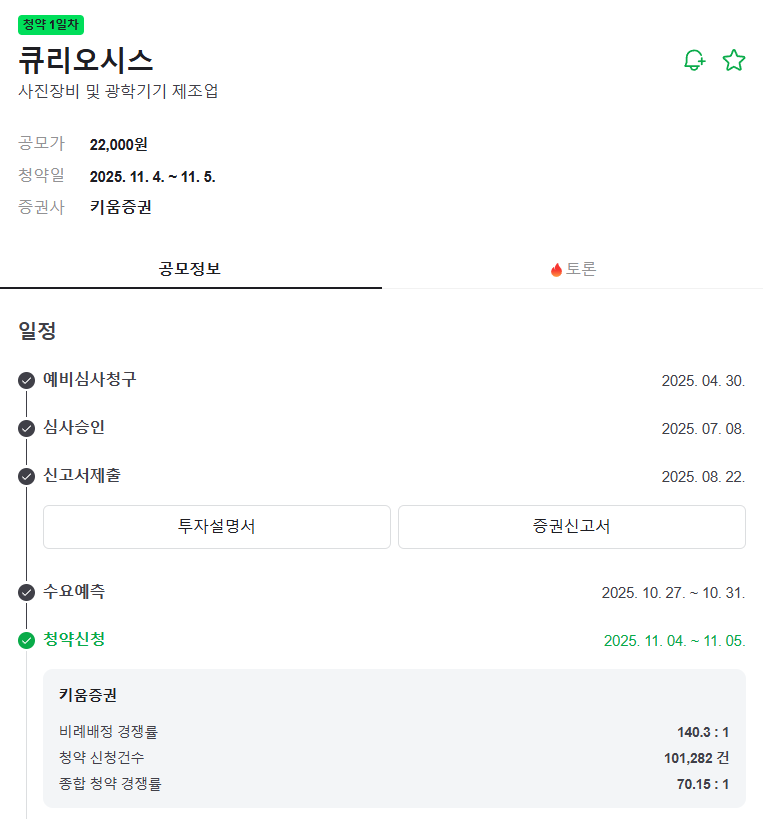Viewport: 763px width, 819px height.
Task: Turn on the notification bell alert
Action: (x=694, y=61)
